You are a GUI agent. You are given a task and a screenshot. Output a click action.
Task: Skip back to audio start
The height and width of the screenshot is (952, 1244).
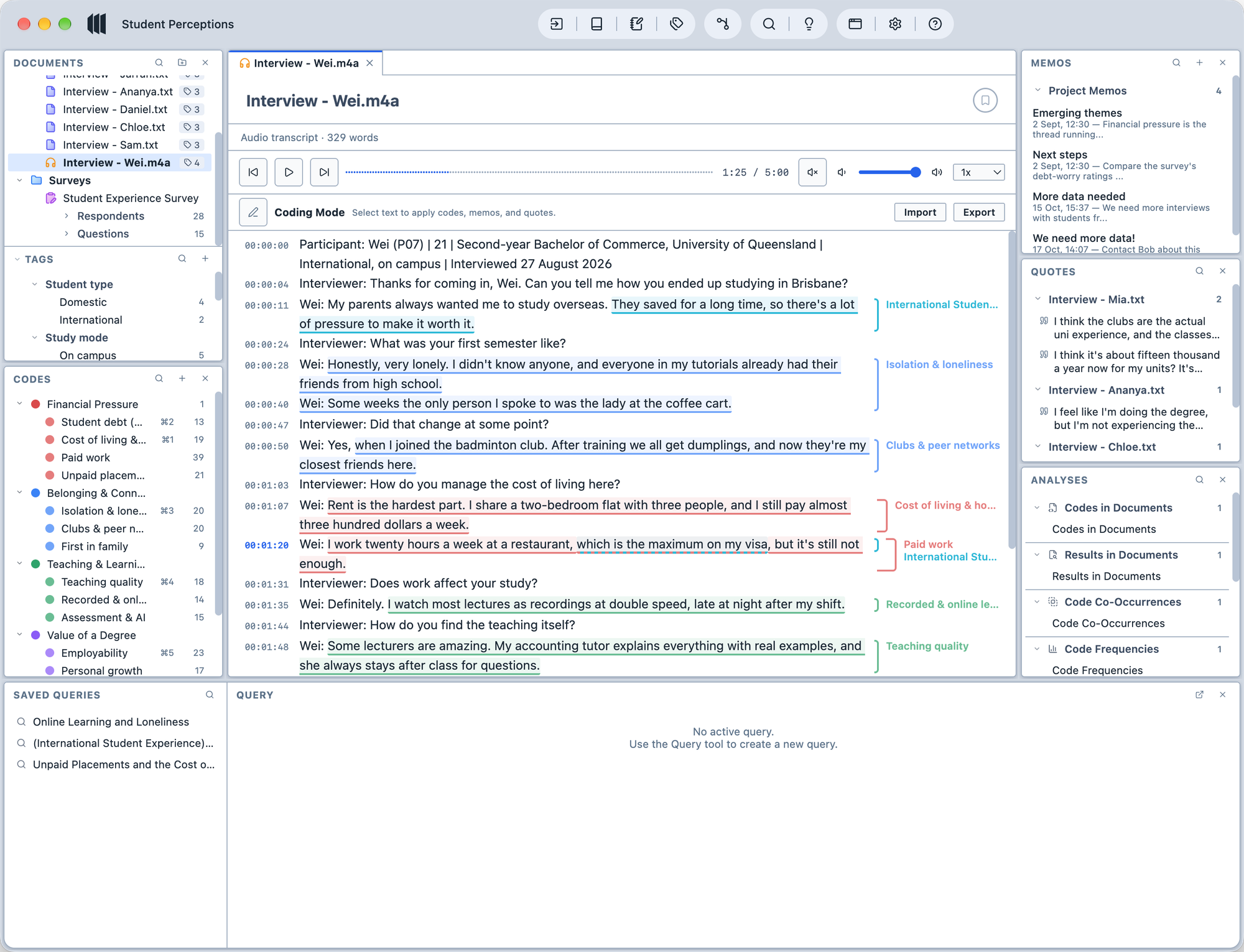pos(253,172)
